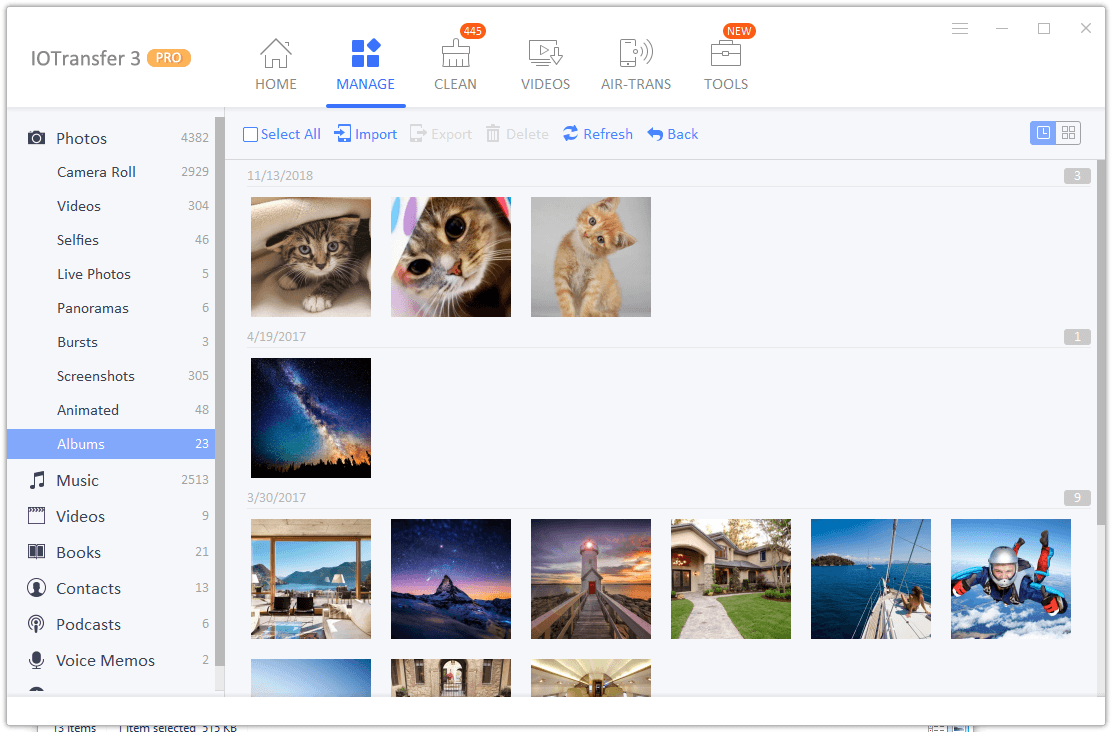
Task: Switch to the MANAGE tab
Action: (x=365, y=63)
